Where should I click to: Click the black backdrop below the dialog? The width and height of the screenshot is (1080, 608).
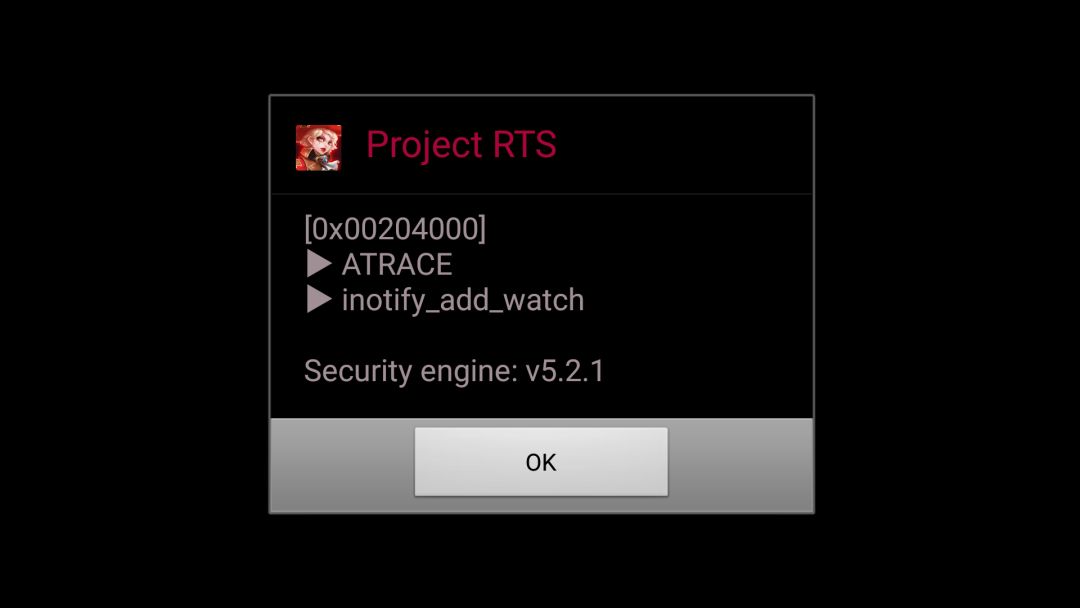click(541, 560)
